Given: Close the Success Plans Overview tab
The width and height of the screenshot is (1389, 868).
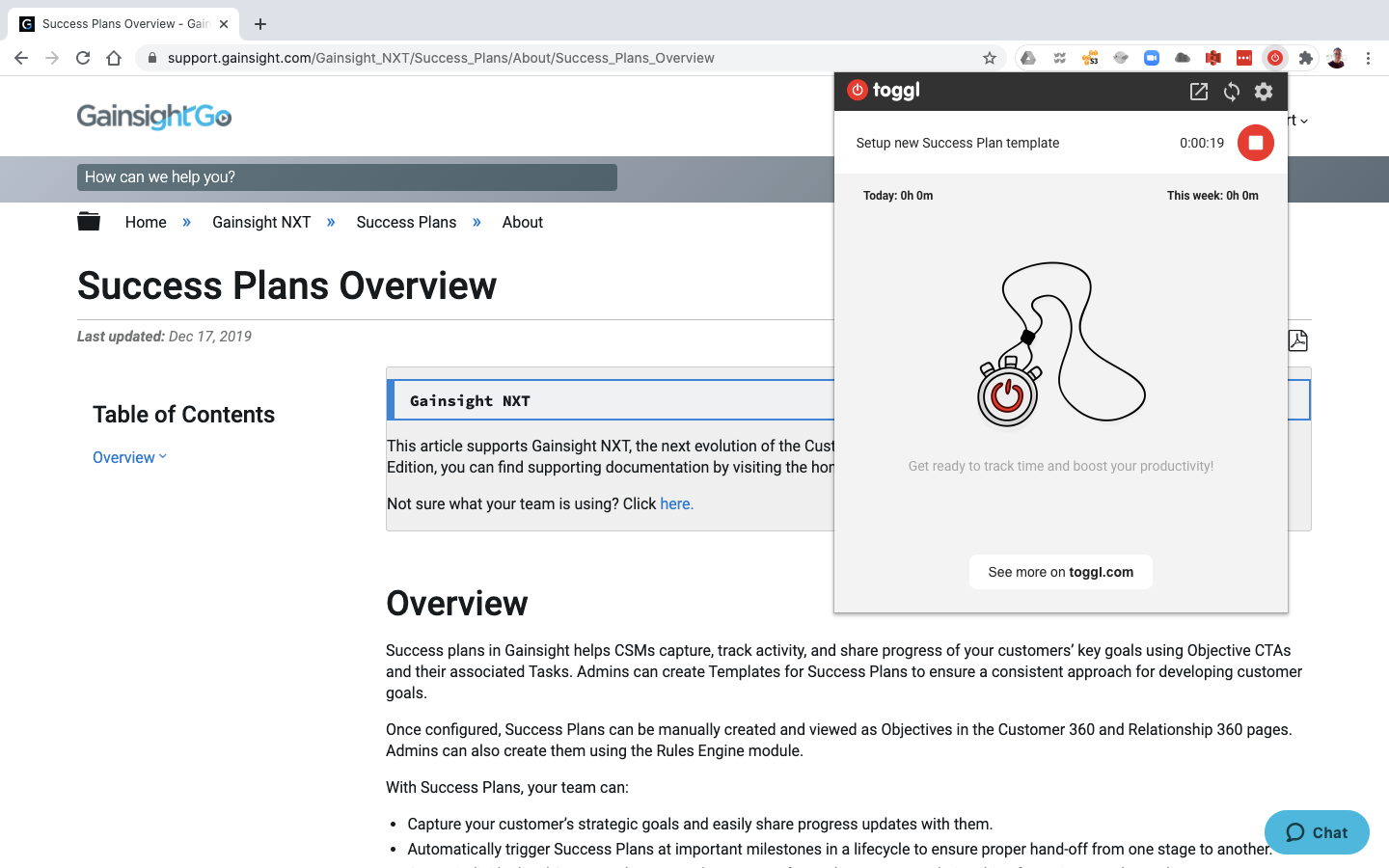Looking at the screenshot, I should pyautogui.click(x=224, y=24).
